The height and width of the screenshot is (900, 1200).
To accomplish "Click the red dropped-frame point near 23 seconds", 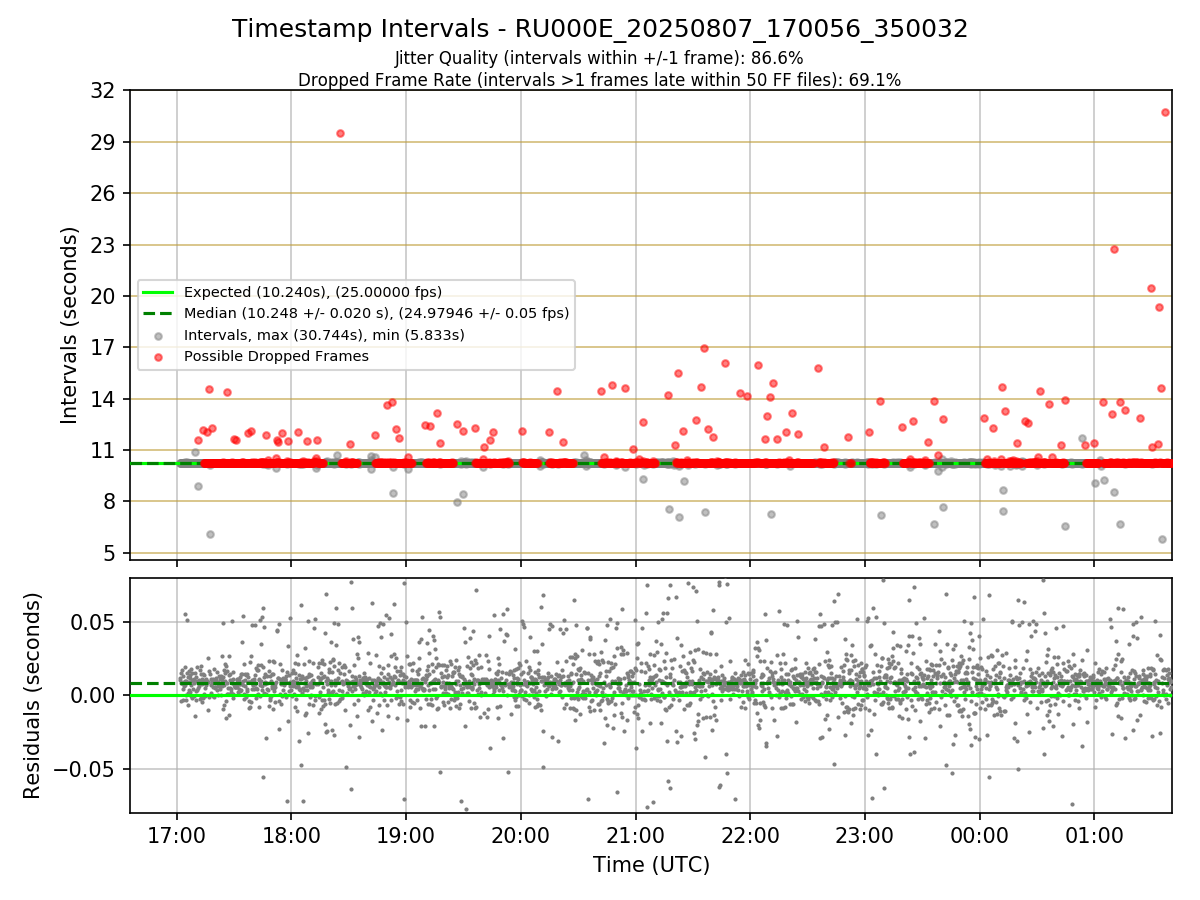I will click(1114, 249).
